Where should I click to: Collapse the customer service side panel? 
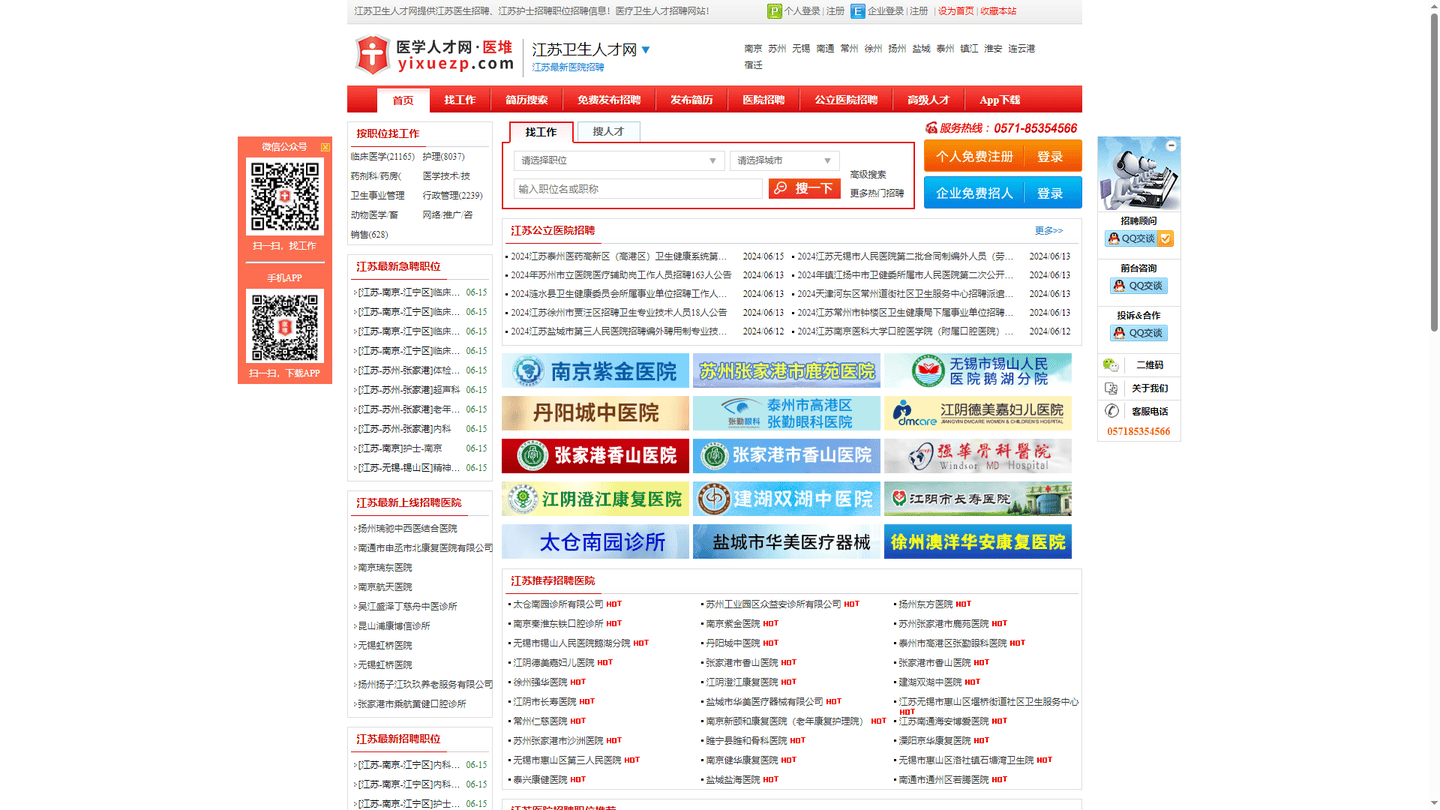click(1171, 146)
